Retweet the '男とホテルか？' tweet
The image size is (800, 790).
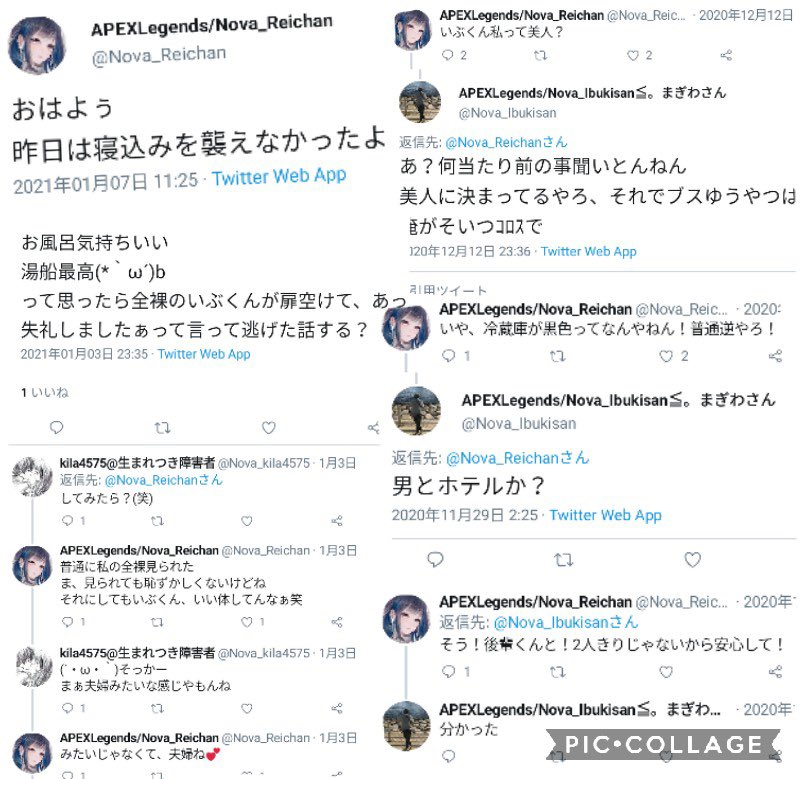click(563, 560)
